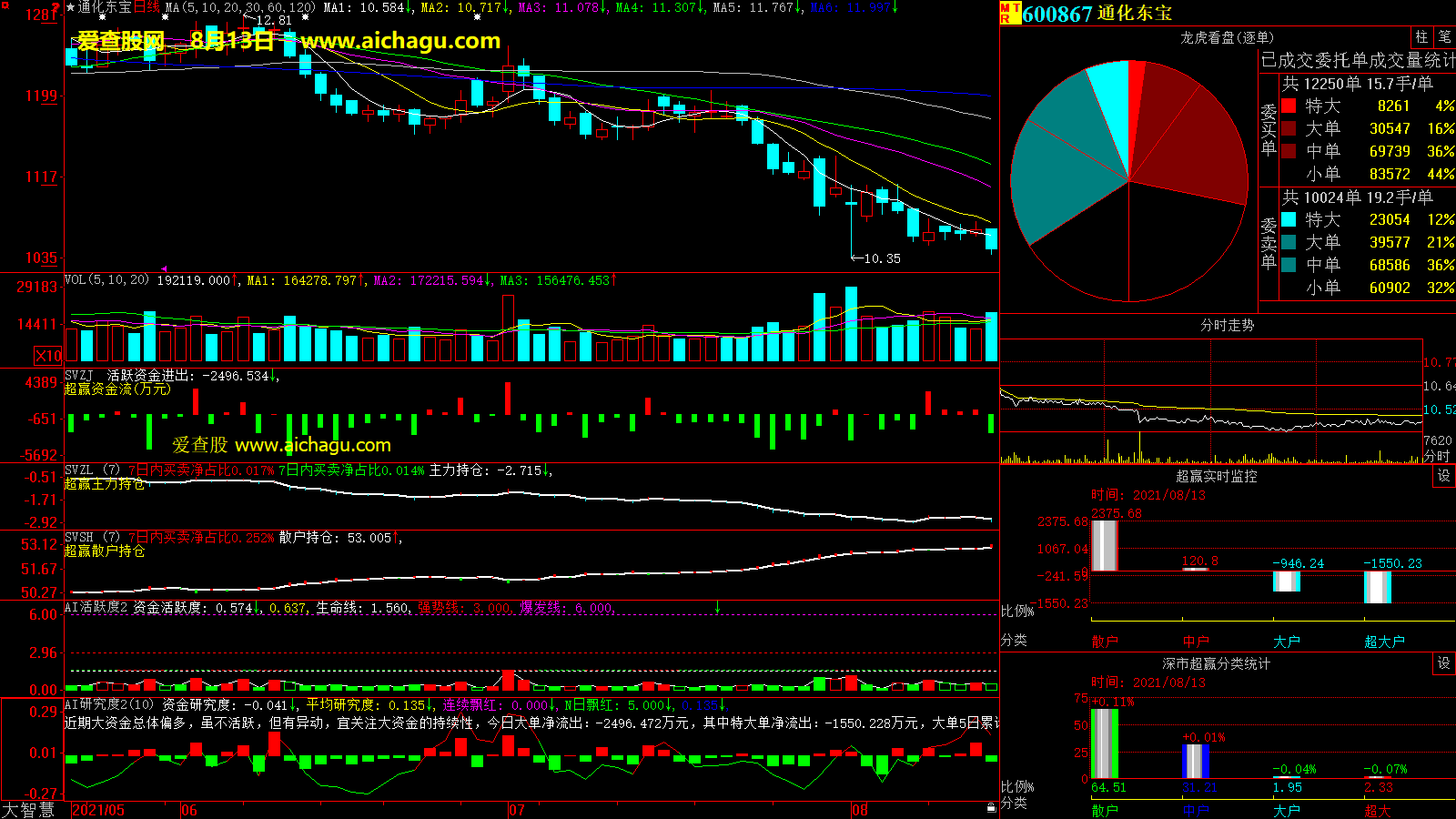Screen dimensions: 1456x819
Task: Click the 12.81 high price annotation
Action: [x=274, y=20]
